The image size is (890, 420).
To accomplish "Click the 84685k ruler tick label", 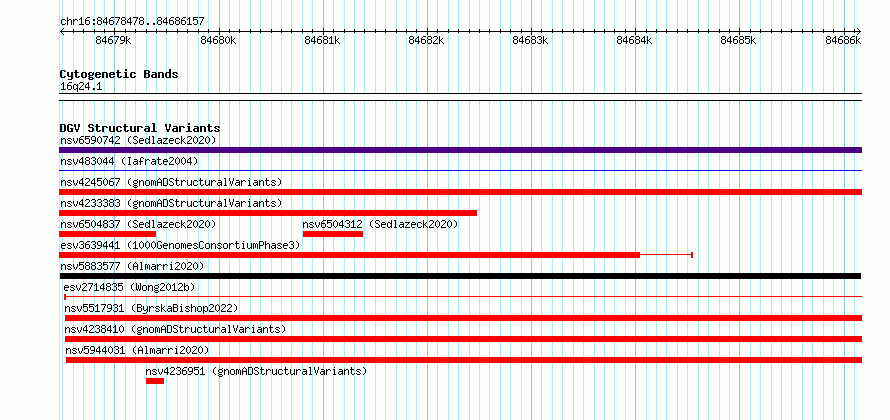I will (738, 40).
